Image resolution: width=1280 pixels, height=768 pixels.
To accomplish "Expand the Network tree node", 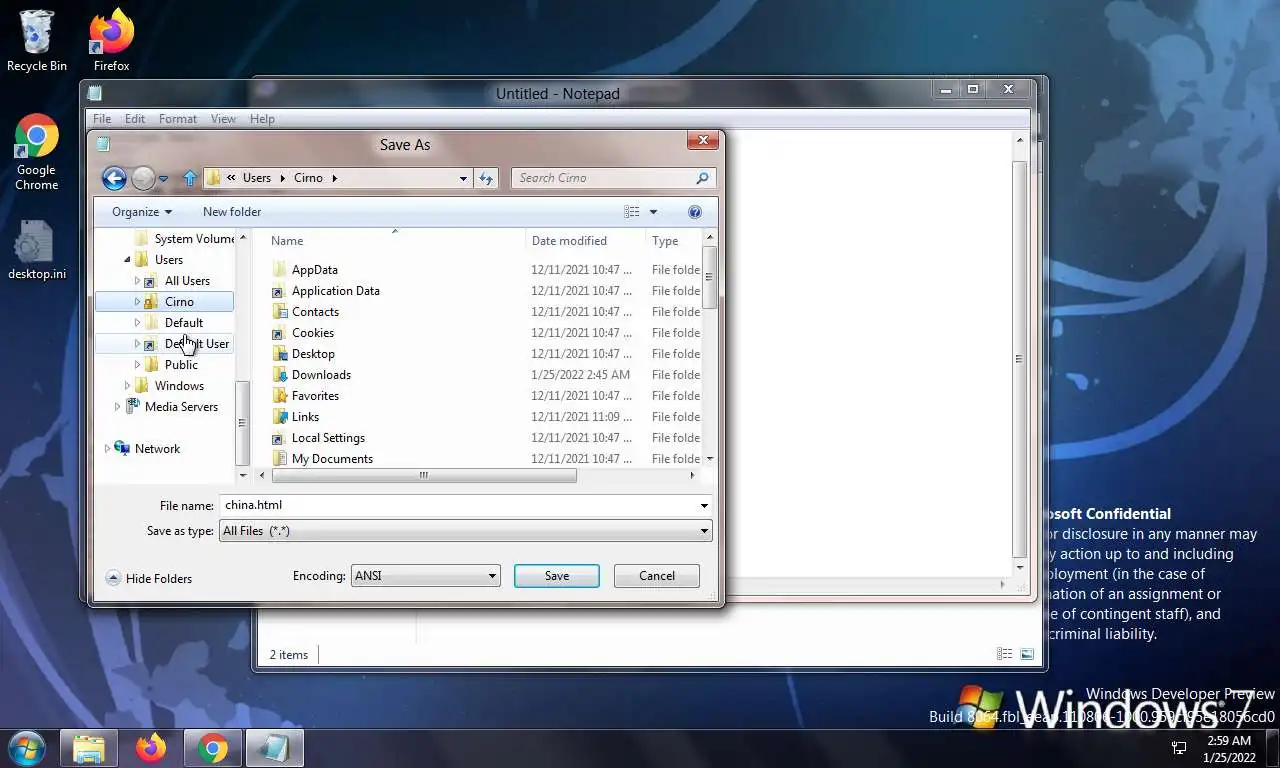I will [x=107, y=449].
